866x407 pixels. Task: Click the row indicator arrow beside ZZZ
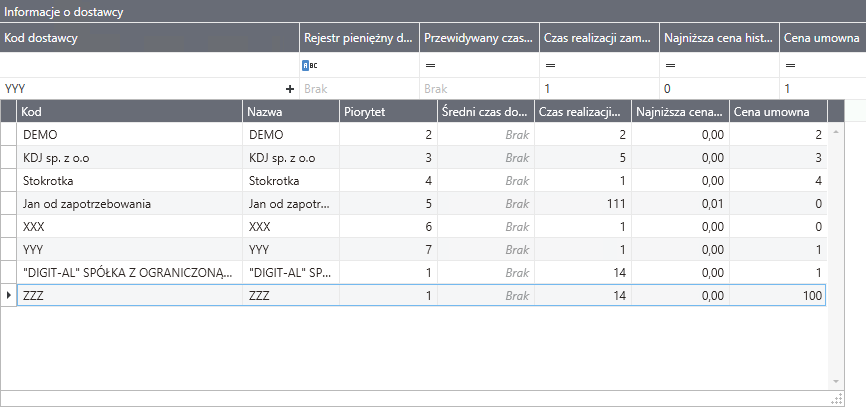[x=9, y=296]
